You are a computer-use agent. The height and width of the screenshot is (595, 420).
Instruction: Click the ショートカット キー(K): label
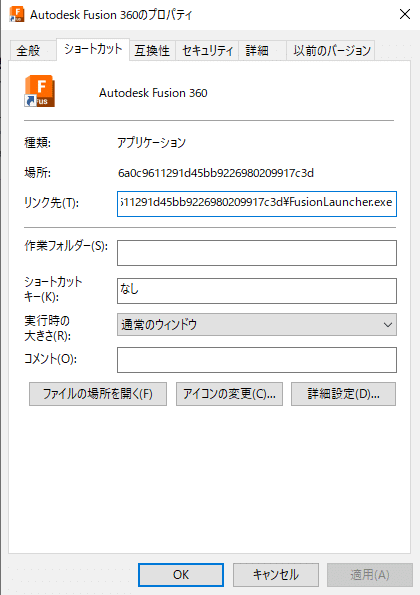tap(53, 289)
